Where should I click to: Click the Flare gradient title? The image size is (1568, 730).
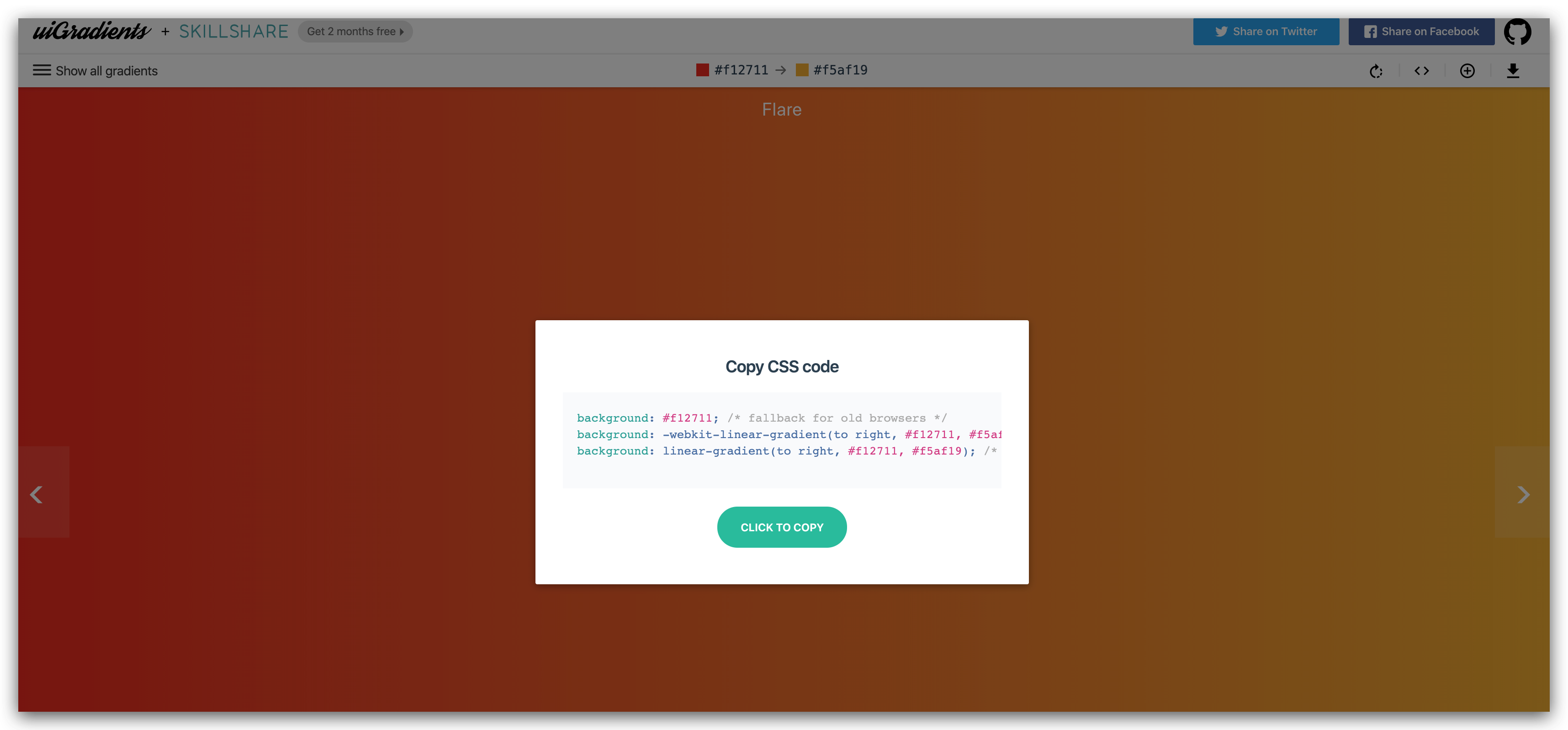click(782, 110)
